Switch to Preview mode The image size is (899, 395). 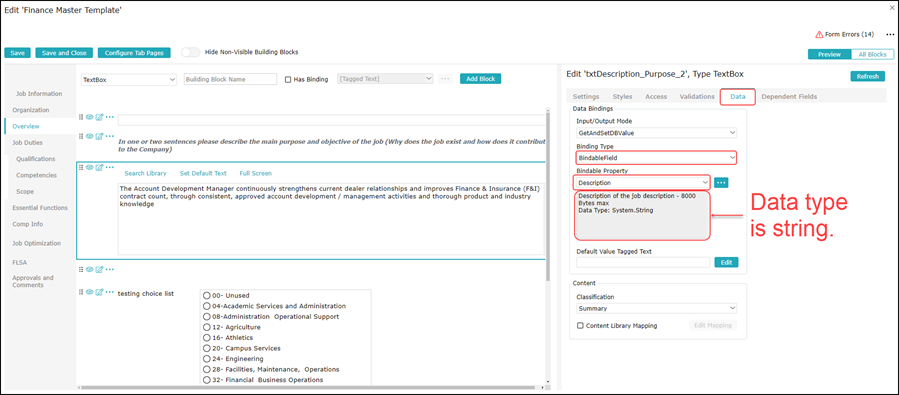pos(829,54)
